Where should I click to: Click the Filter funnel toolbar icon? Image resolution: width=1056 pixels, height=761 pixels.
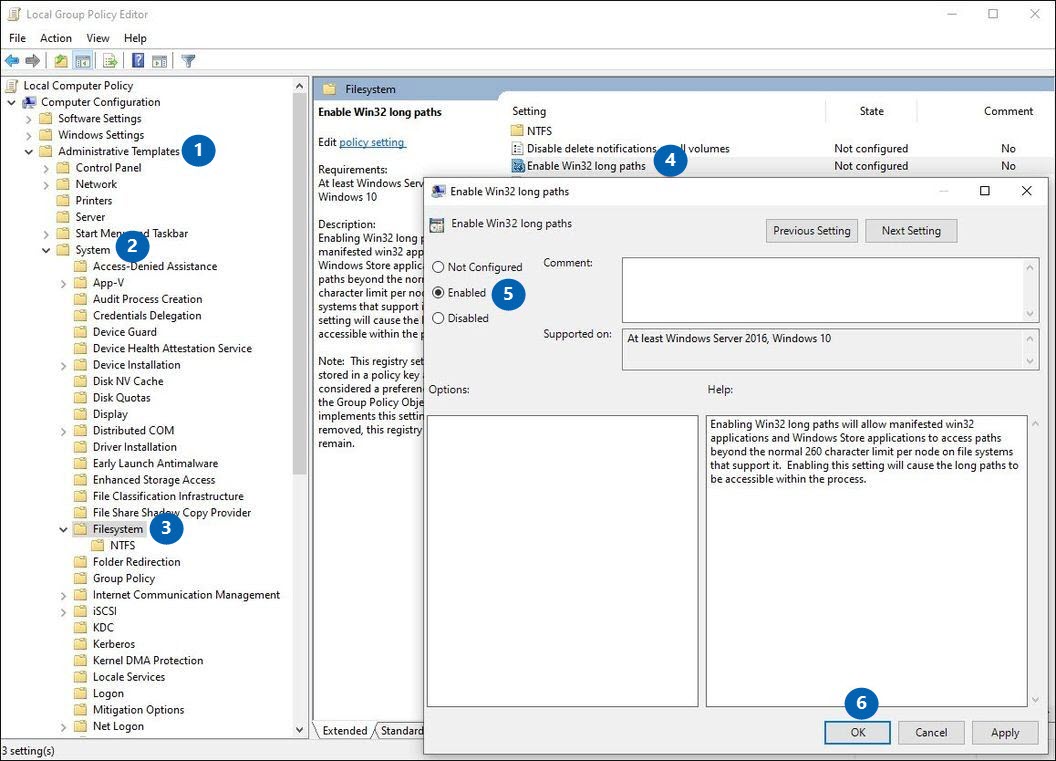point(189,61)
